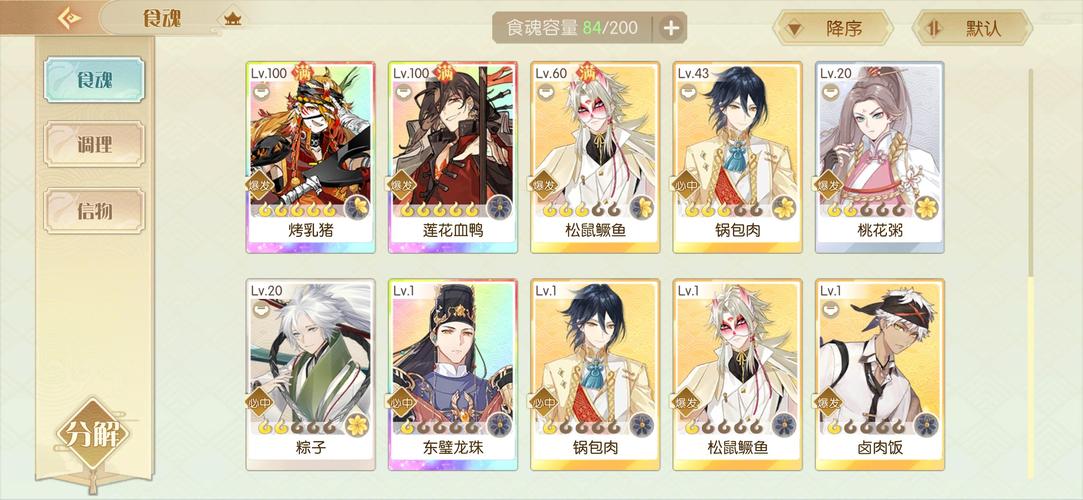
Task: Toggle the lock bubble on 烤乳猪 card
Action: coord(260,92)
